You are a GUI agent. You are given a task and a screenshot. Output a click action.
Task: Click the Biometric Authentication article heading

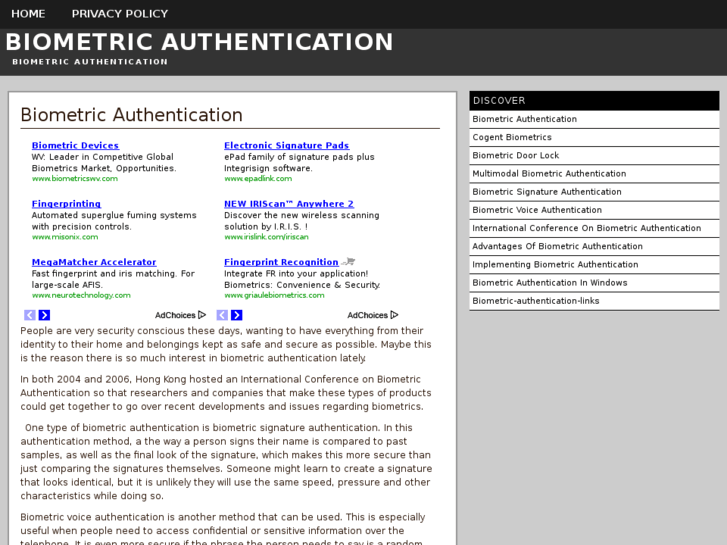(x=132, y=115)
